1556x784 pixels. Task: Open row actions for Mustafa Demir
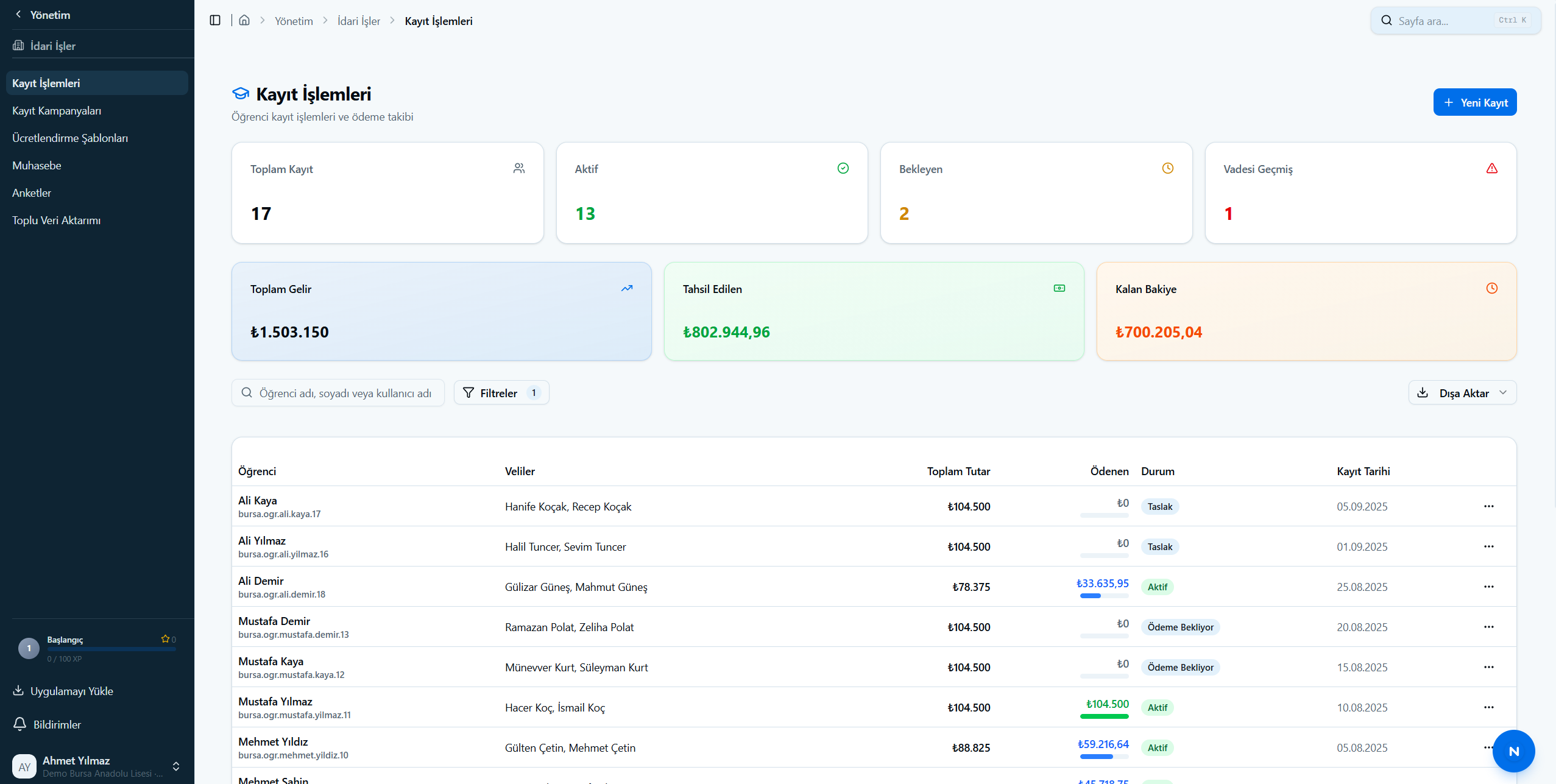click(x=1488, y=627)
